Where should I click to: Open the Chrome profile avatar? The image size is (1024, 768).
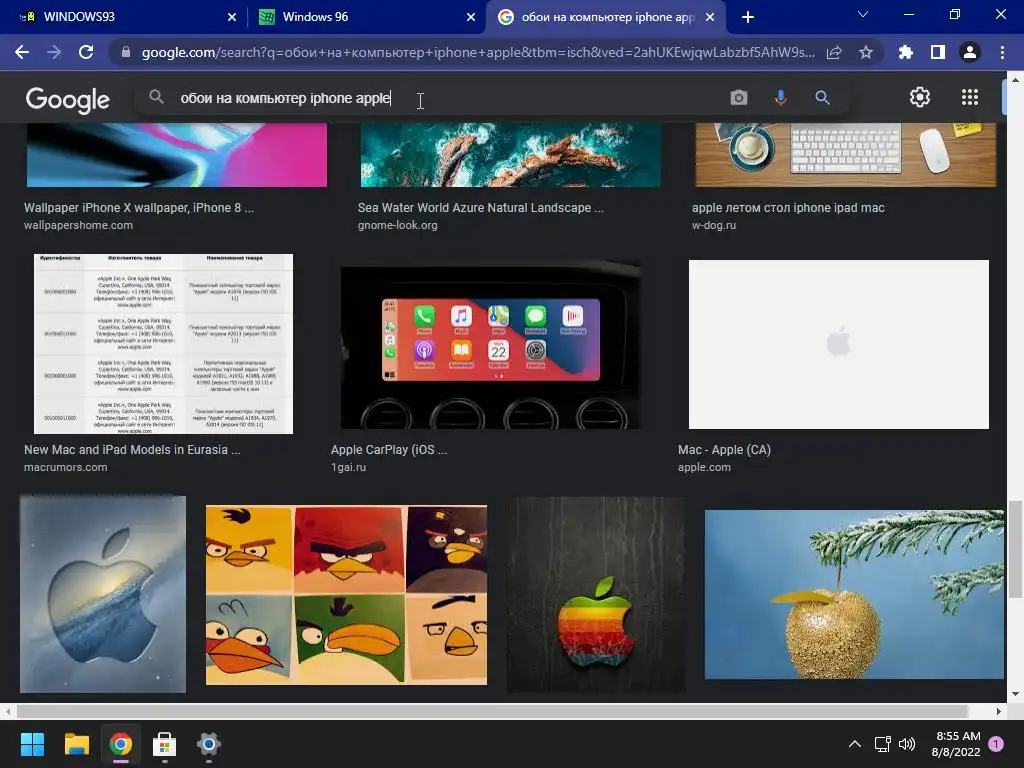pyautogui.click(x=970, y=52)
